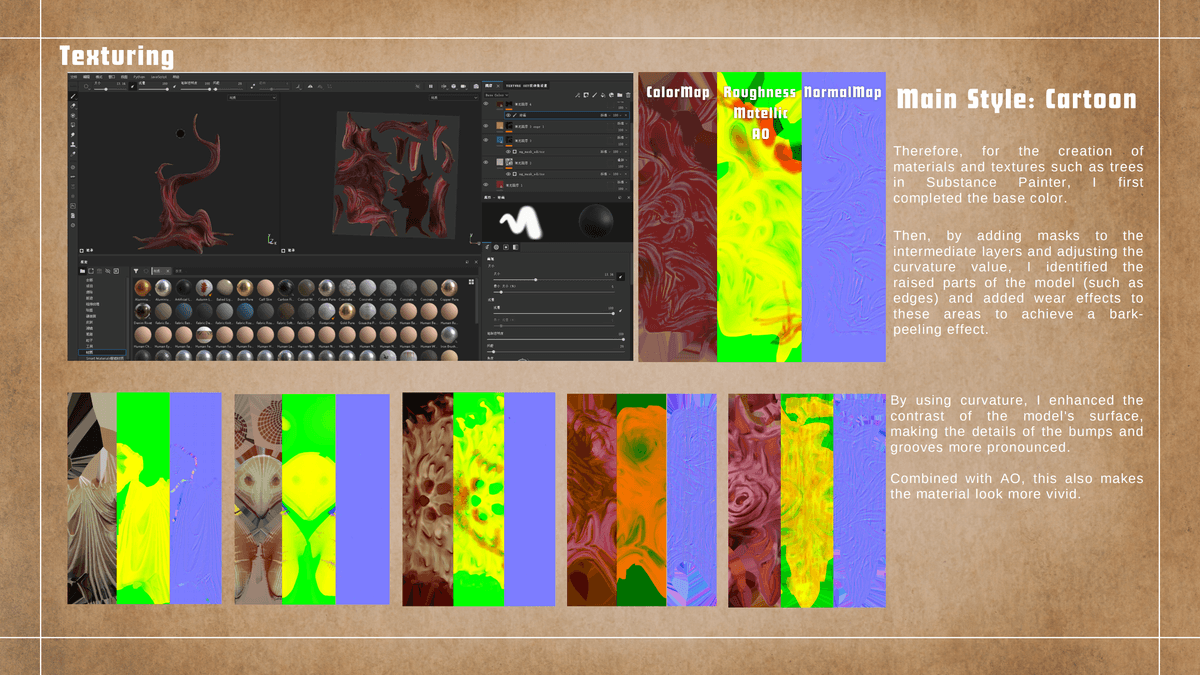Screen dimensions: 1200x675
Task: Adjust the size slider in top toolbar
Action: 110,89
